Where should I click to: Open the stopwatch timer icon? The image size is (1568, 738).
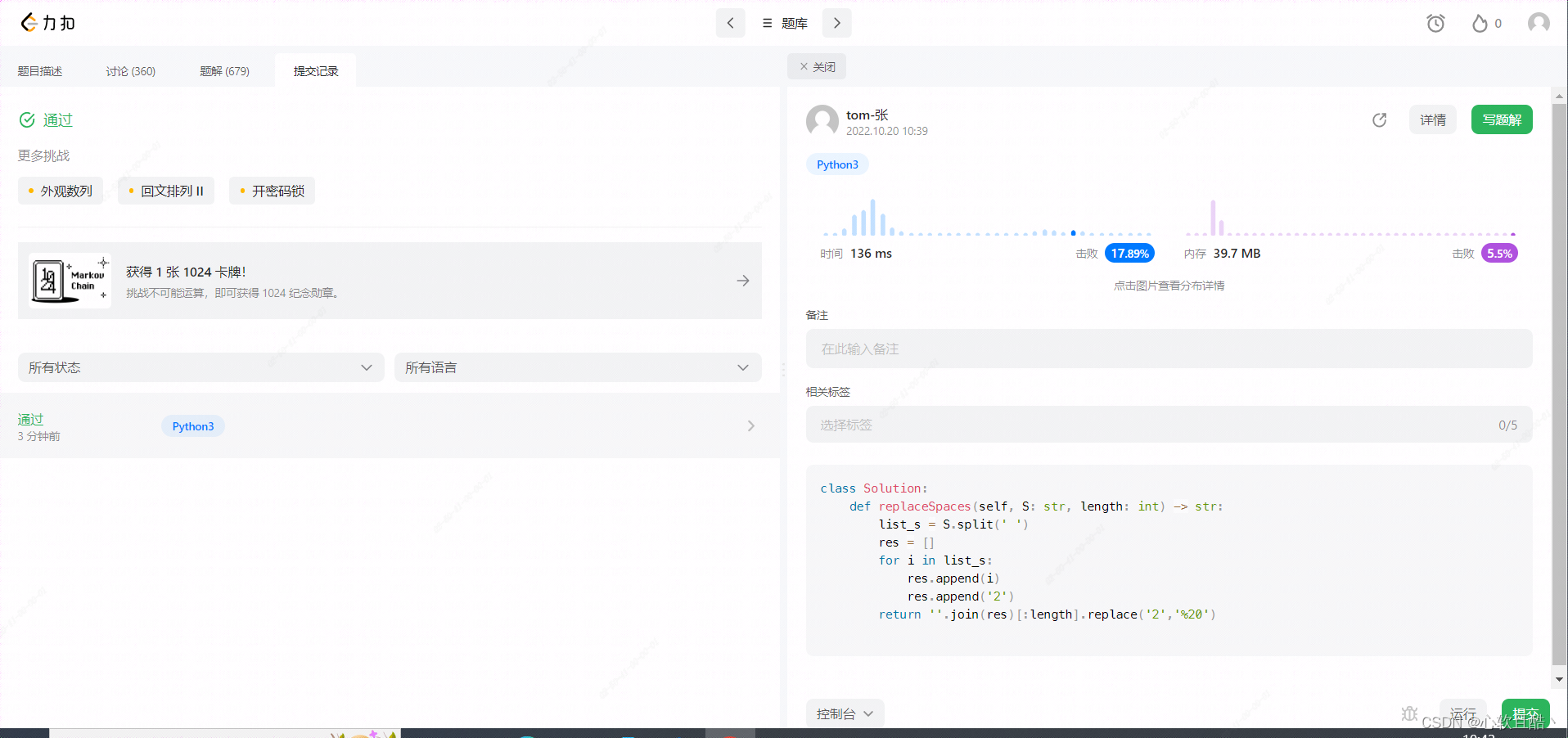(1435, 23)
